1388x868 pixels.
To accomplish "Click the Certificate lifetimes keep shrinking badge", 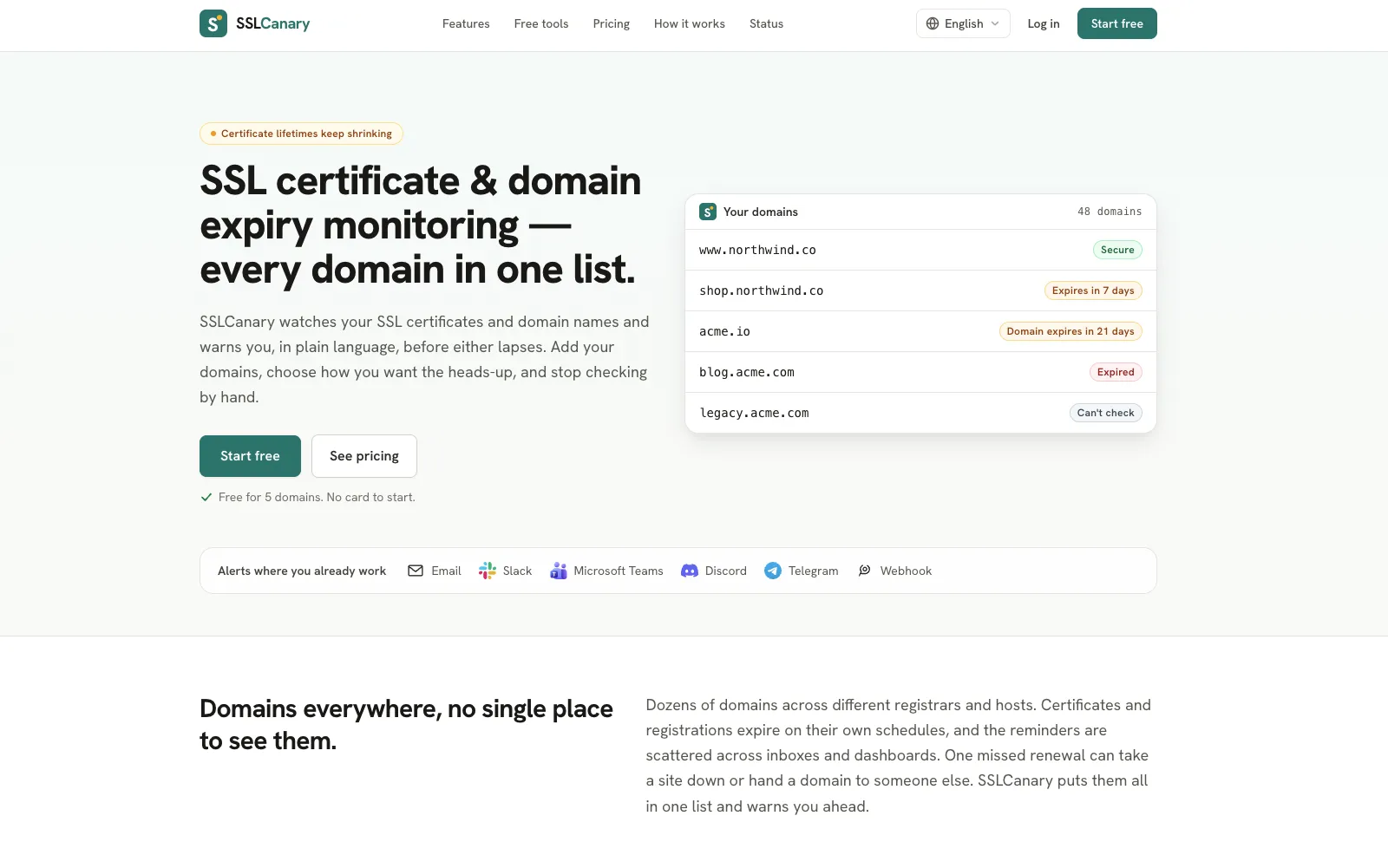I will click(301, 134).
